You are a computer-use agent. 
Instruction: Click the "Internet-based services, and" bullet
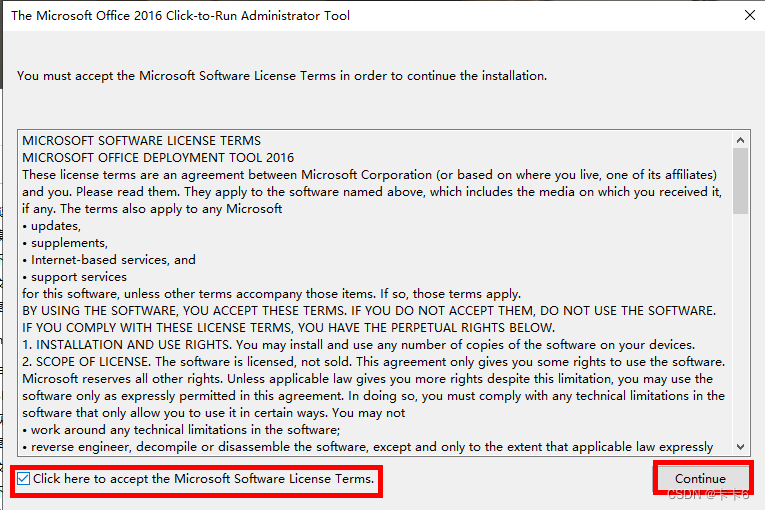113,260
